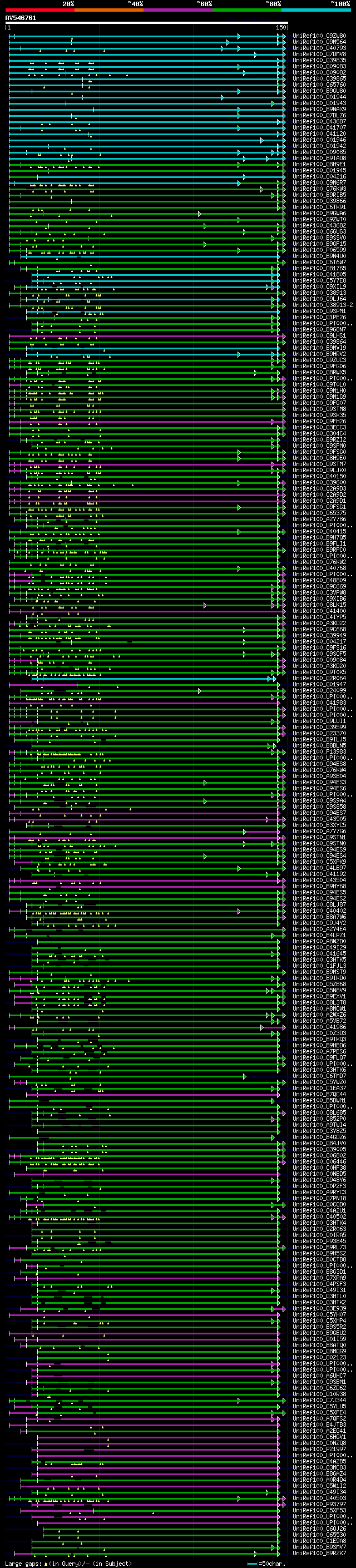Screen dimensions: 356x1568
Task: Open hit UniRef100_Q9ZW80
Action: (319, 36)
